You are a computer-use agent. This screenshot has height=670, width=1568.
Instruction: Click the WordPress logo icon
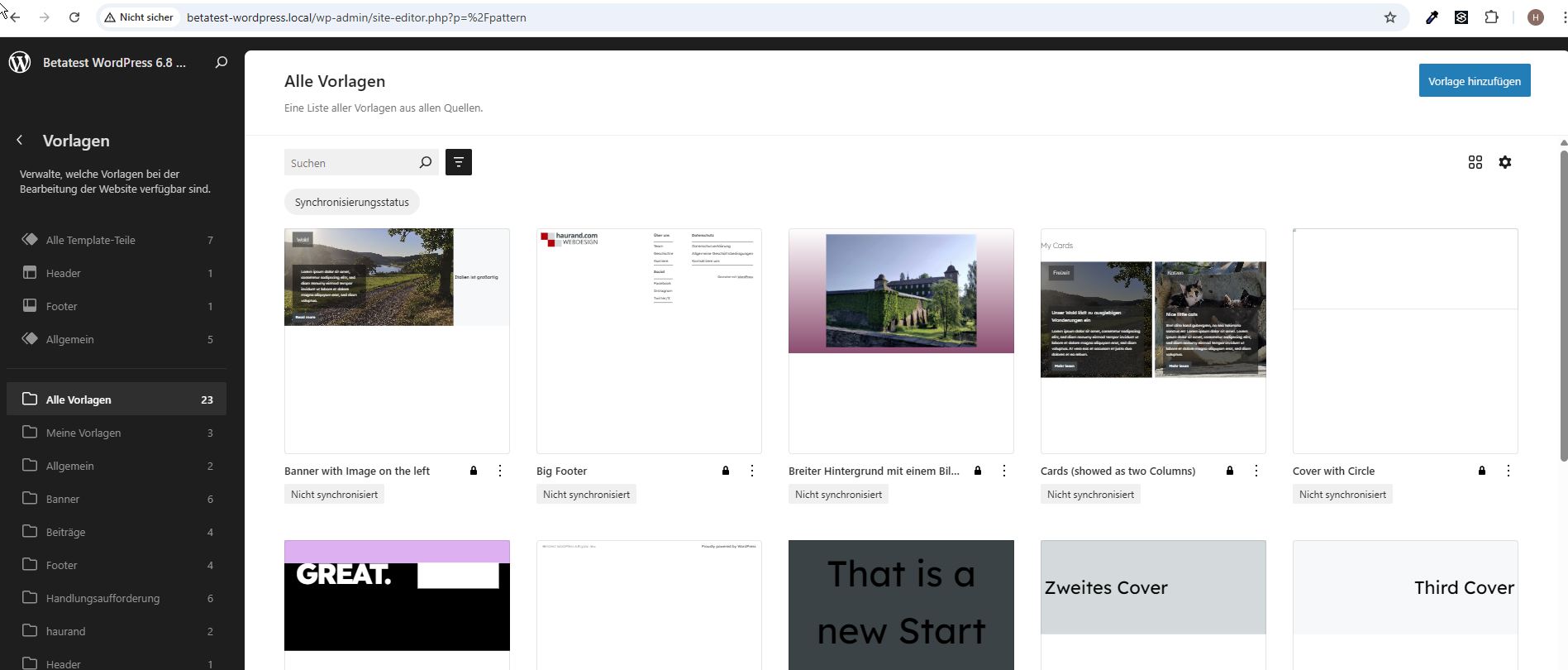(x=20, y=62)
